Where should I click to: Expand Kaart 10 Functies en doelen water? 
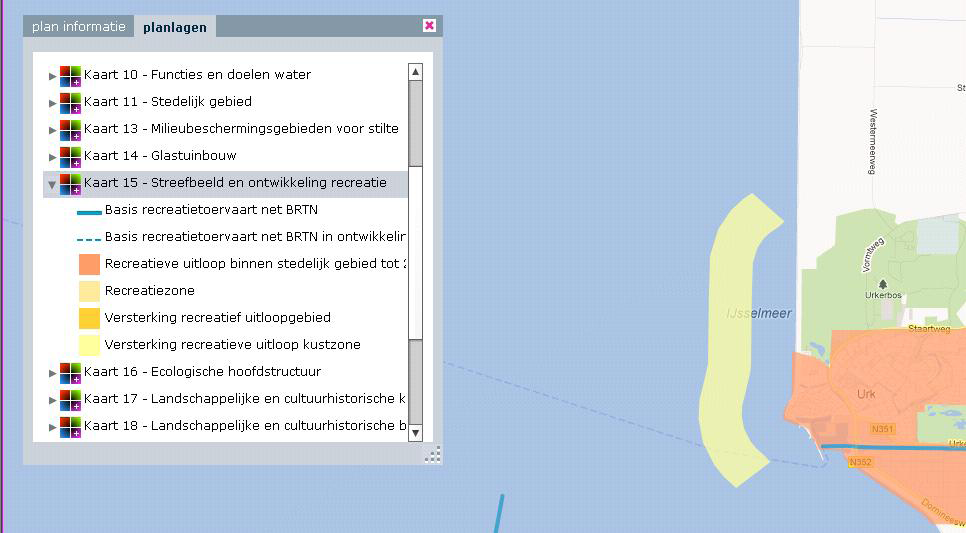click(53, 75)
